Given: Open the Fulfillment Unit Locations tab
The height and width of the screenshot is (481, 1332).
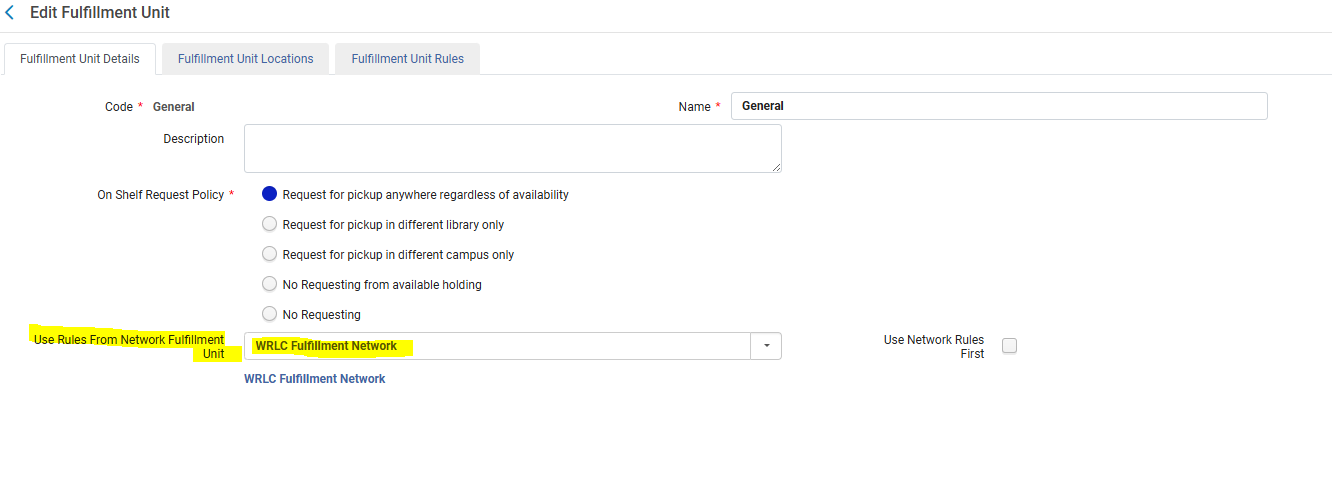Looking at the screenshot, I should (x=246, y=59).
